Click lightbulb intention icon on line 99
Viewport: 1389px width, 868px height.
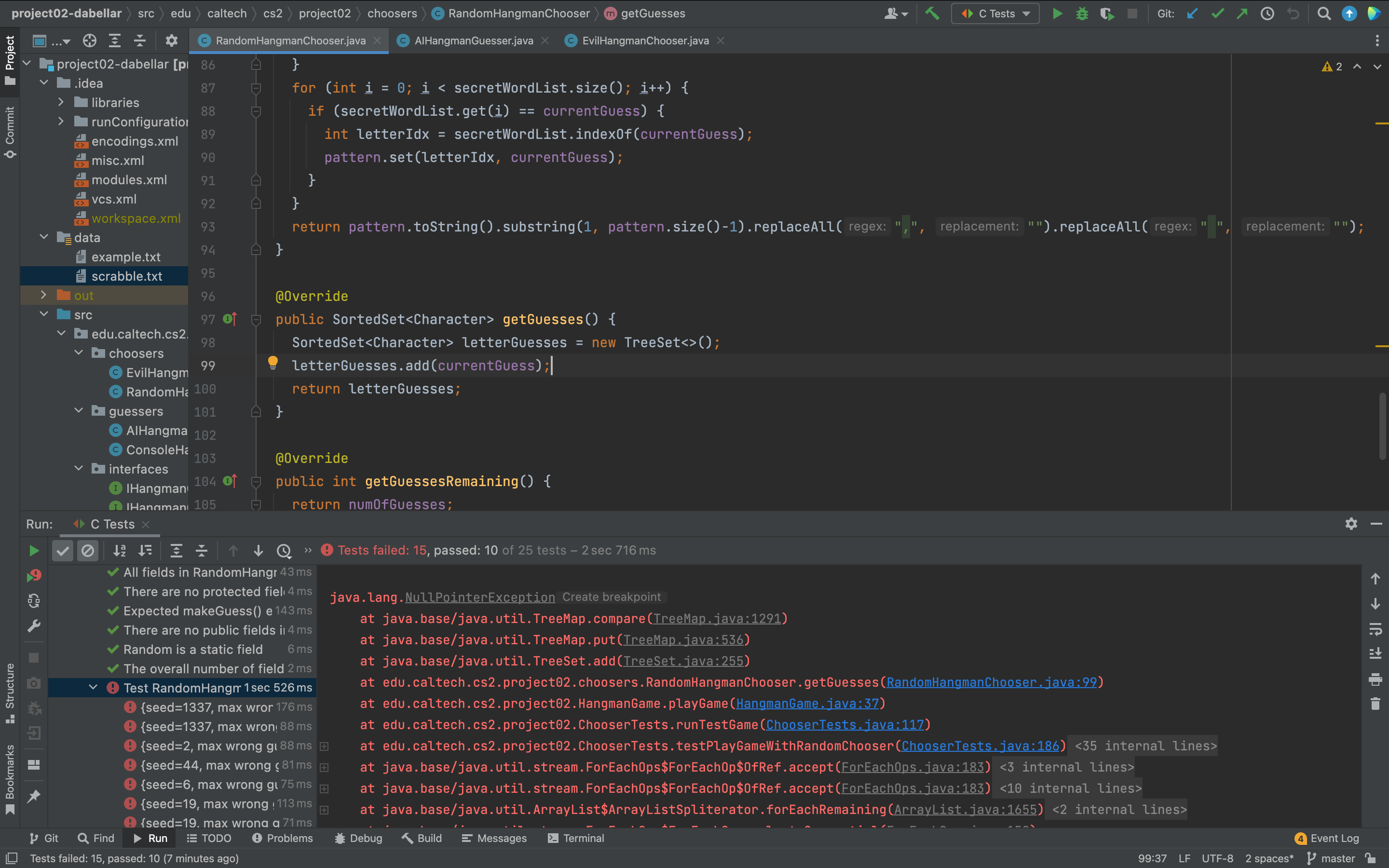(272, 362)
